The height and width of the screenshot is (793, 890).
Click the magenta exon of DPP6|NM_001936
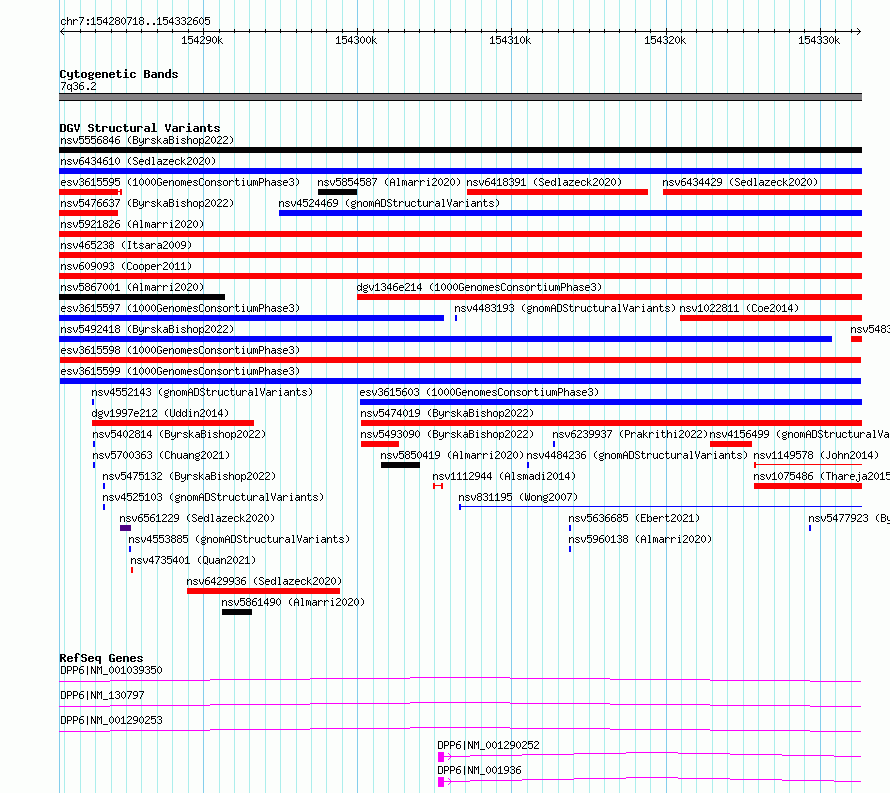click(441, 782)
